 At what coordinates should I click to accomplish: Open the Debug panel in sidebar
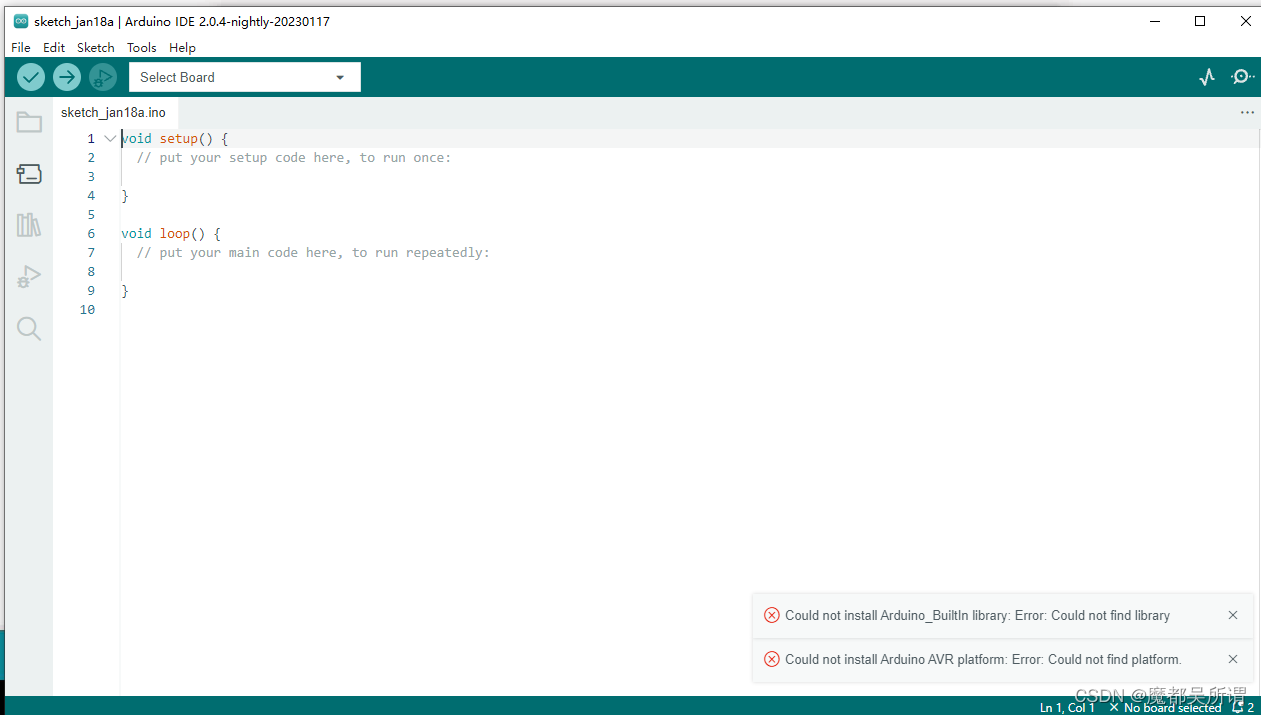(x=28, y=276)
